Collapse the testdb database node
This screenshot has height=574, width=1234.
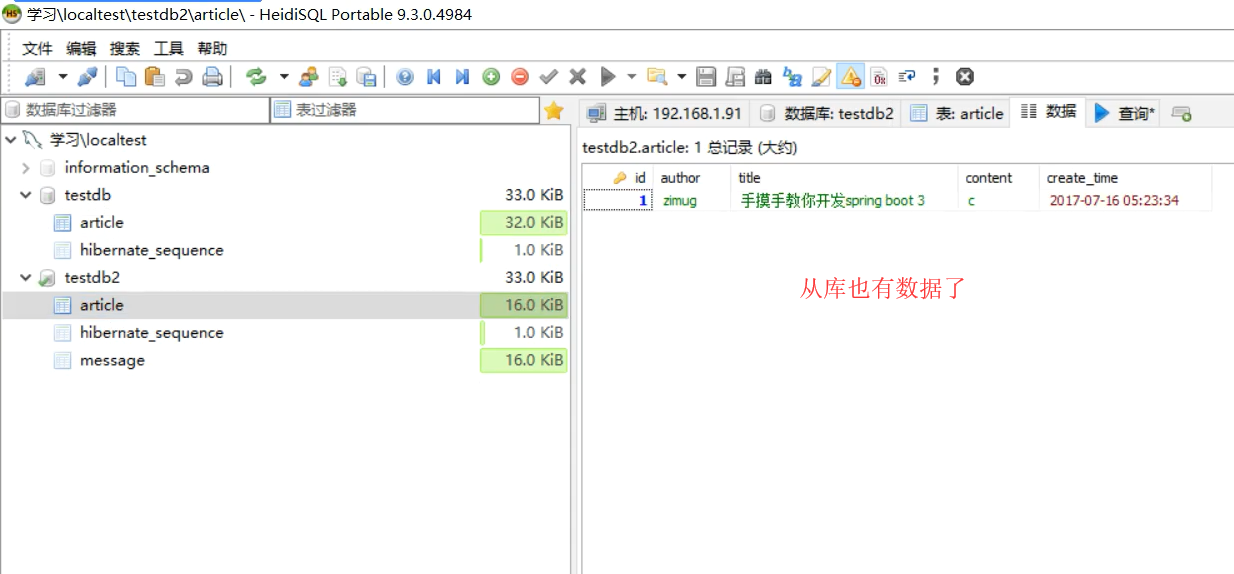click(26, 195)
